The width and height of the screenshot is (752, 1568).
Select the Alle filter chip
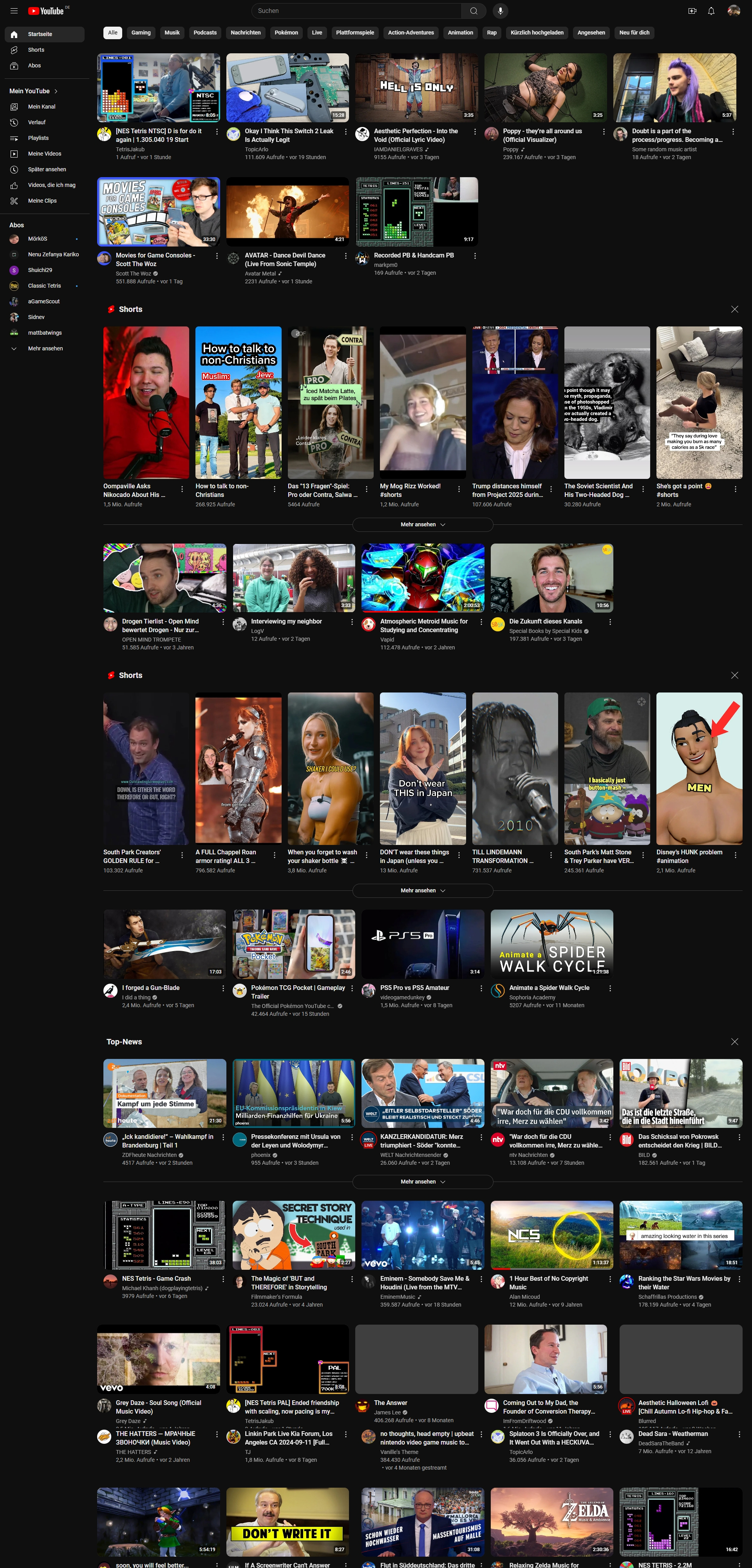pyautogui.click(x=112, y=33)
